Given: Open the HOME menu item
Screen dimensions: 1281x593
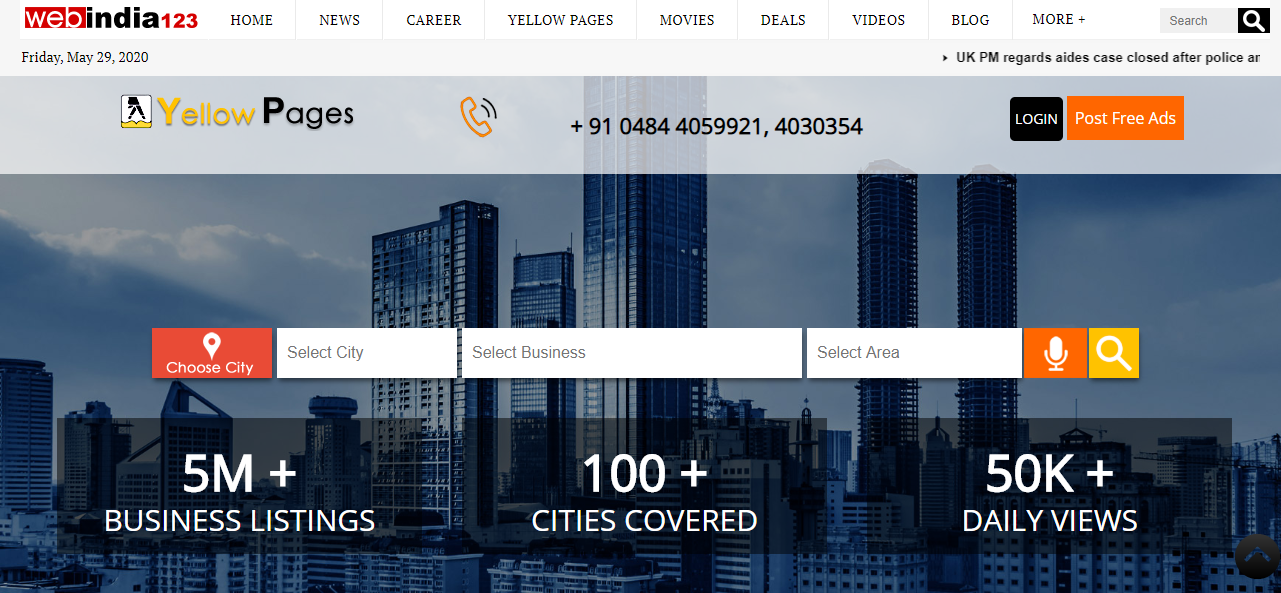Looking at the screenshot, I should pyautogui.click(x=251, y=20).
